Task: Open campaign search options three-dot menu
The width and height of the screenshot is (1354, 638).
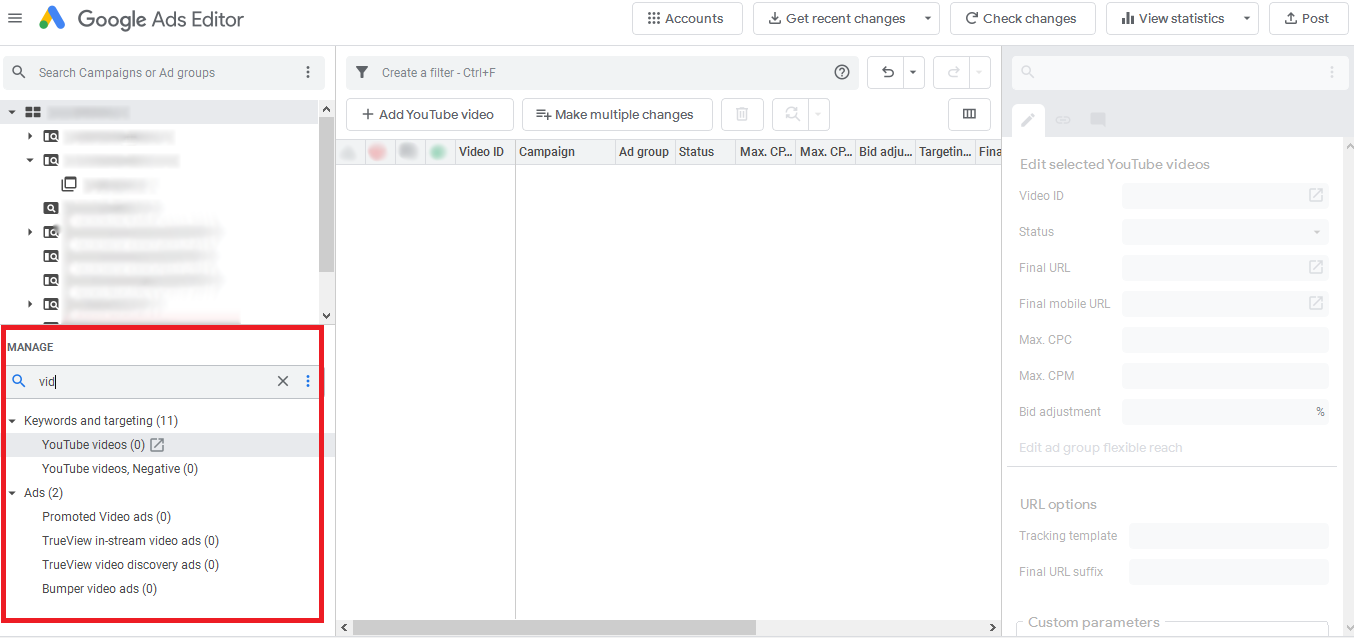Action: coord(308,73)
